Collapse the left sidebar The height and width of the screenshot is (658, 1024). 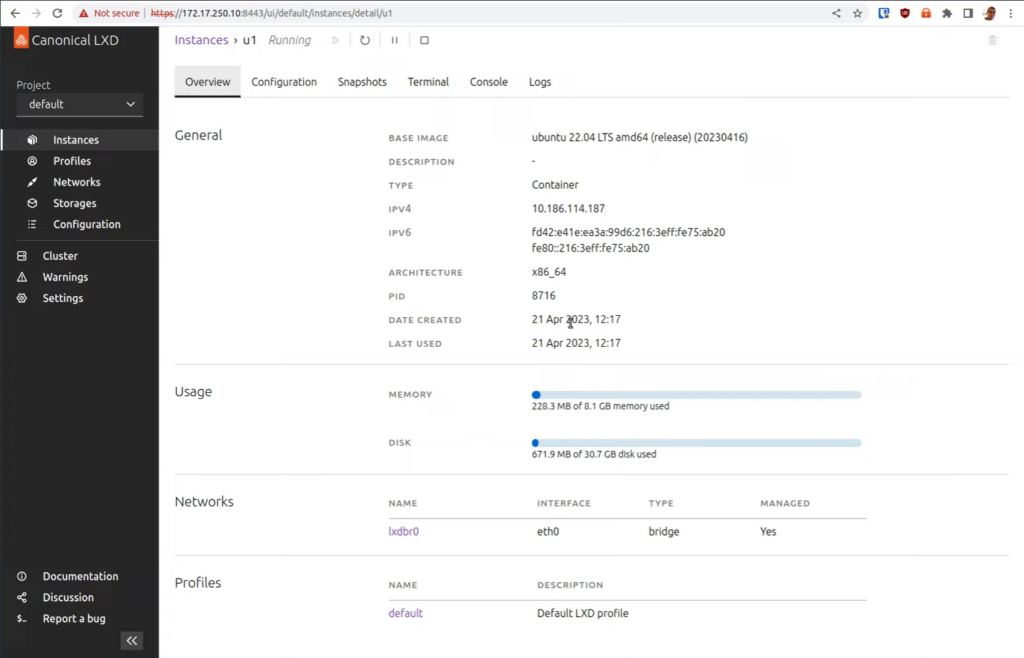(x=131, y=640)
